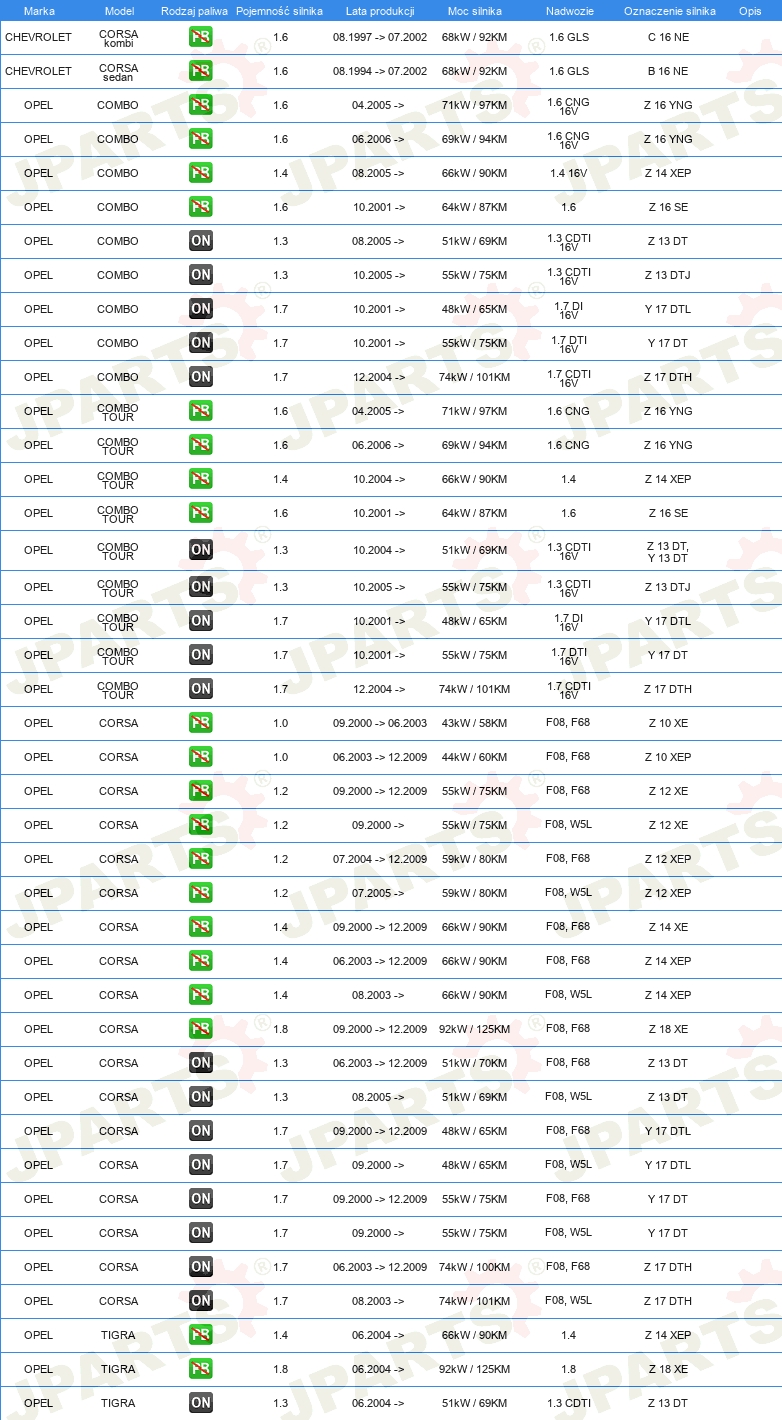Click ON icon in Opel Combo Z 17 DTH row
The image size is (782, 1420).
[200, 377]
